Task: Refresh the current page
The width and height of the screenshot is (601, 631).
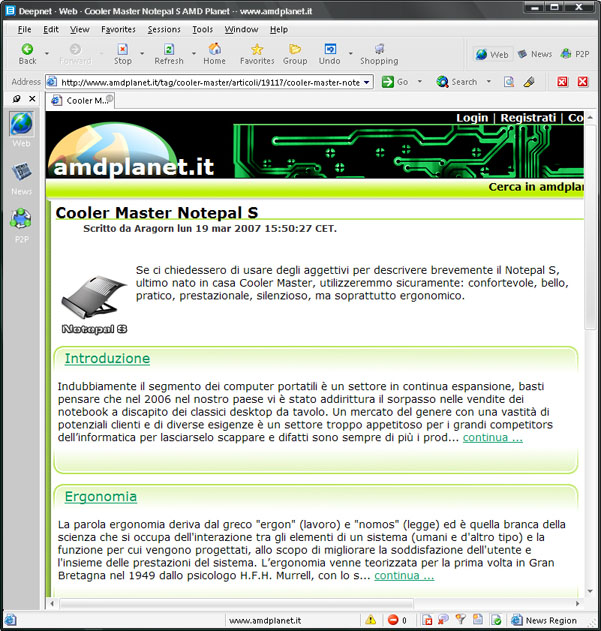Action: [169, 54]
